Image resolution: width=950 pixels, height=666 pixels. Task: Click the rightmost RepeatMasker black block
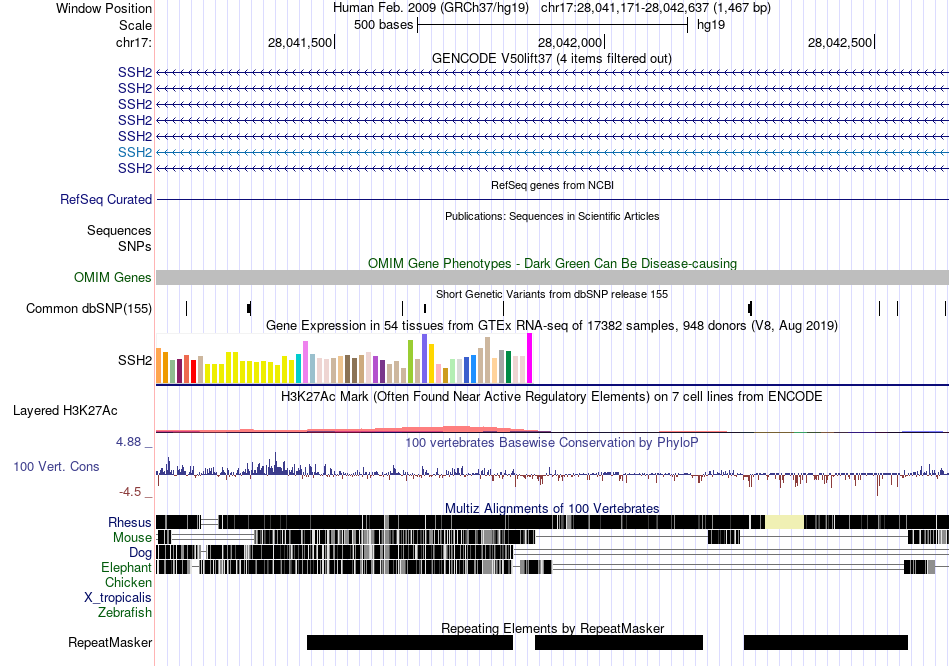(x=826, y=642)
